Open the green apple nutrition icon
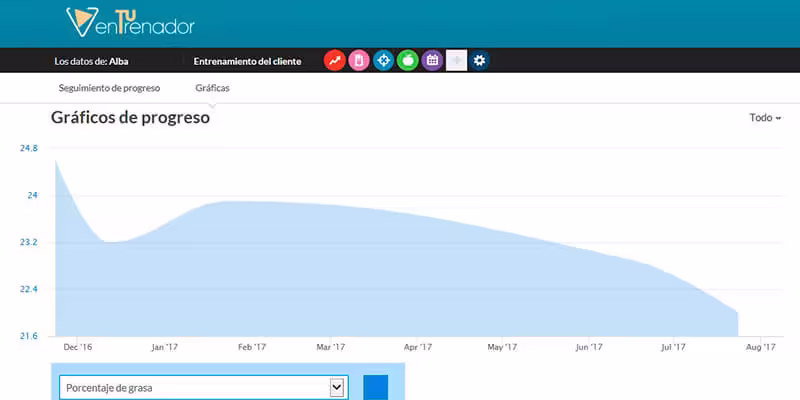 [407, 61]
